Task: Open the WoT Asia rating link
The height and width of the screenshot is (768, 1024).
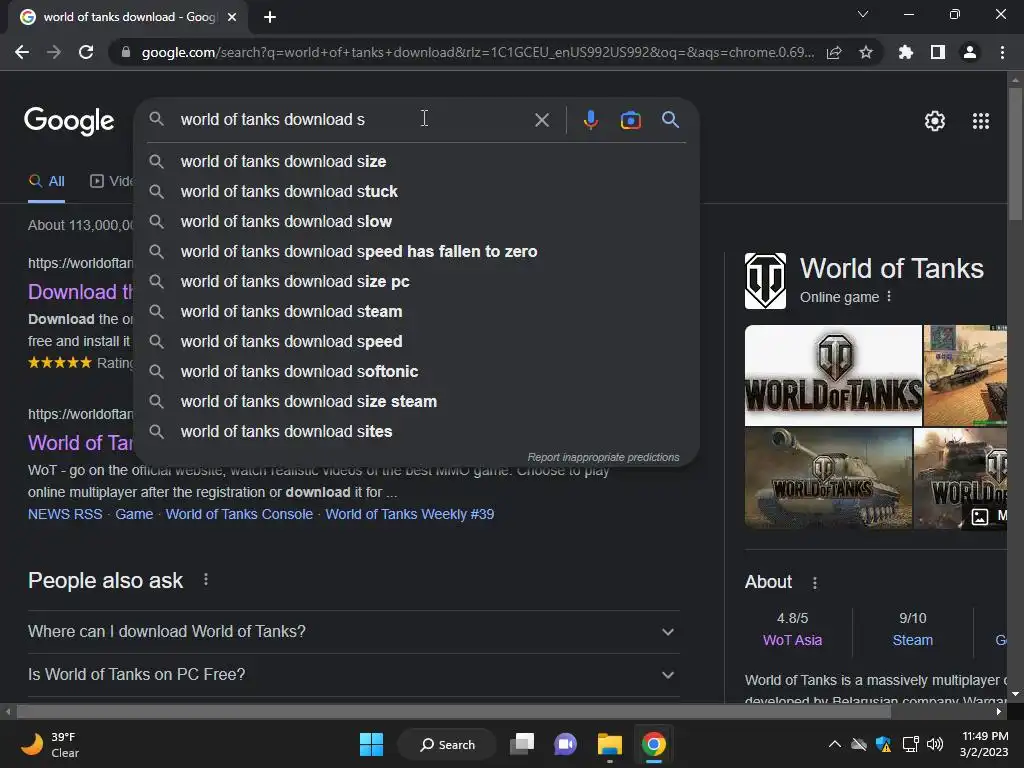Action: [792, 640]
